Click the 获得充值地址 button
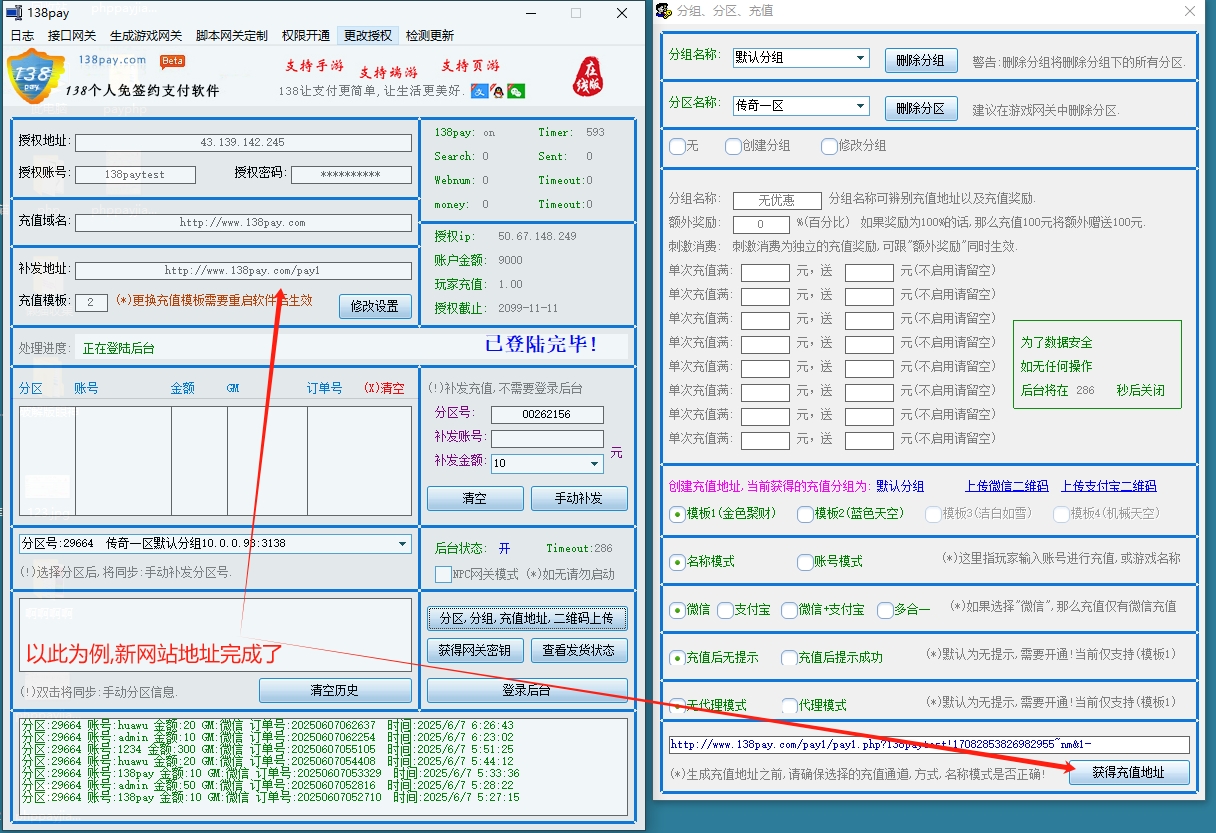The width and height of the screenshot is (1216, 833). [1128, 772]
